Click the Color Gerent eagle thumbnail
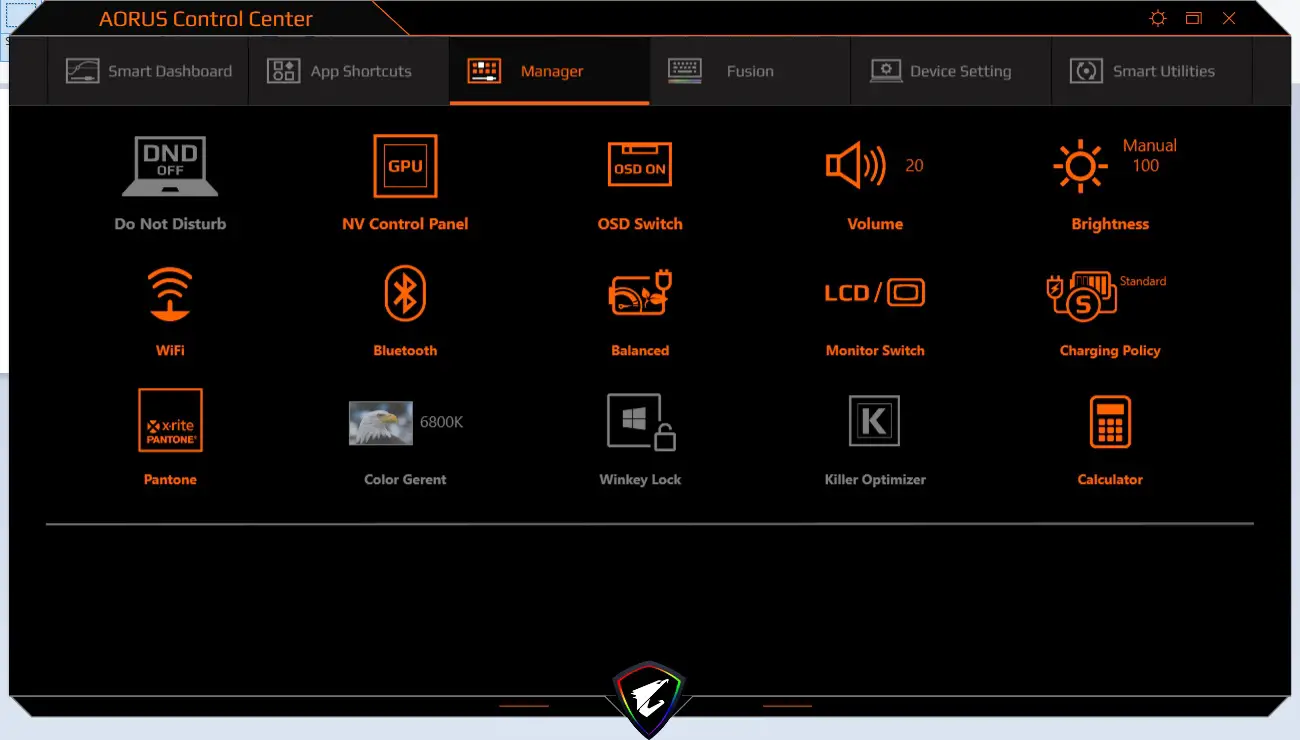This screenshot has width=1300, height=740. pos(380,422)
